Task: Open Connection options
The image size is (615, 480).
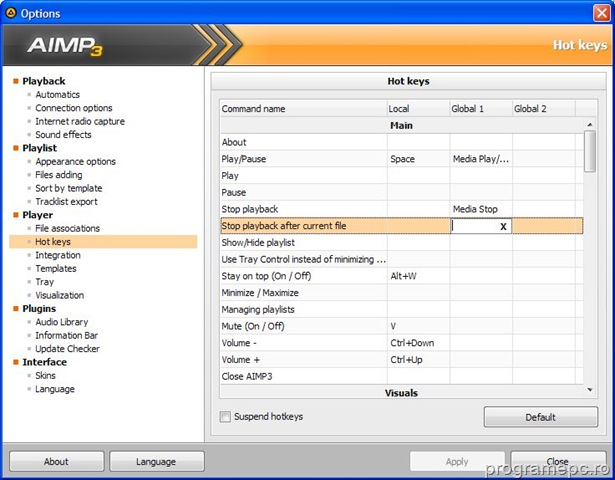Action: click(x=74, y=108)
